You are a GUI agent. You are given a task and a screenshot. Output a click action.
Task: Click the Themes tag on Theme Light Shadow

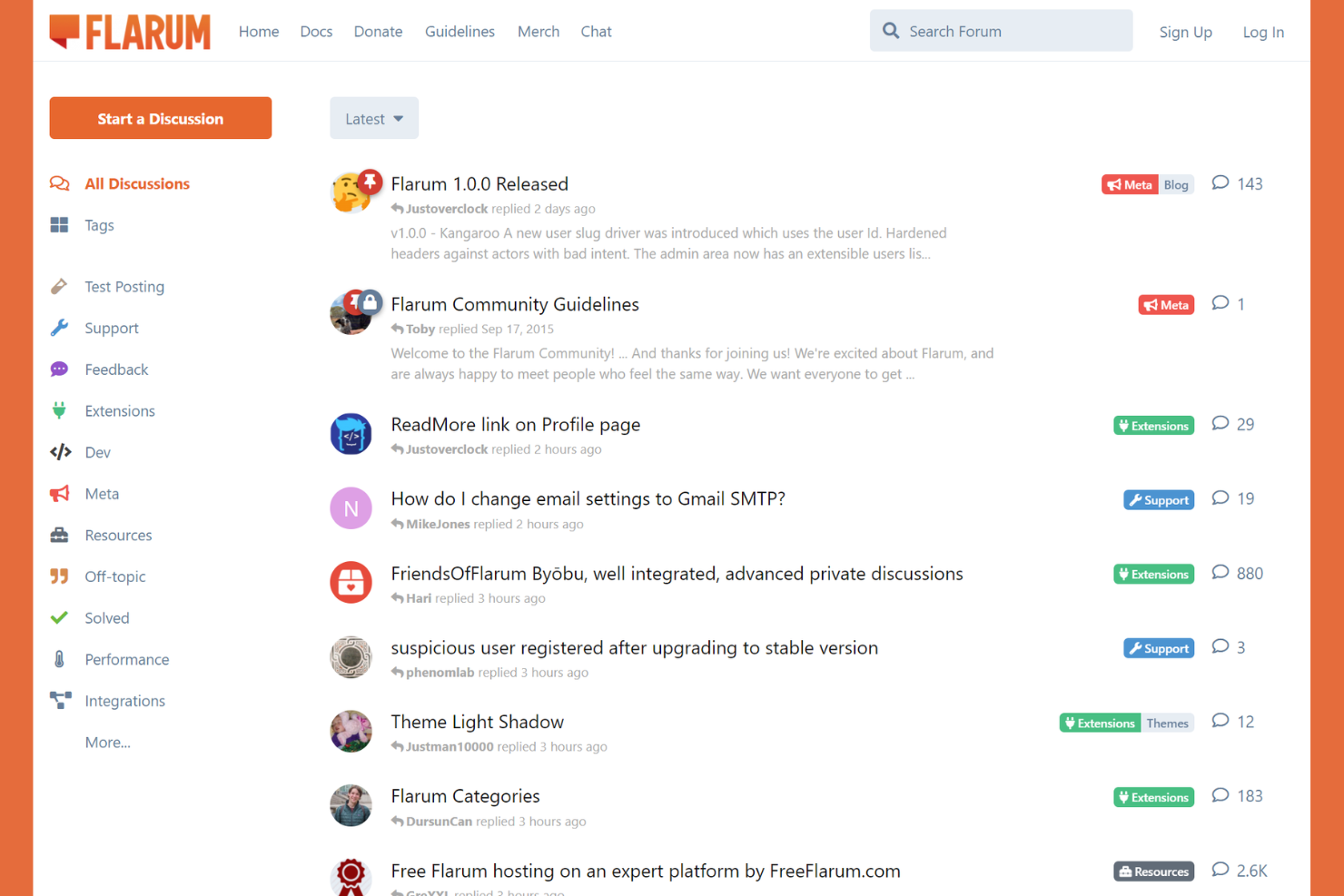click(x=1167, y=724)
